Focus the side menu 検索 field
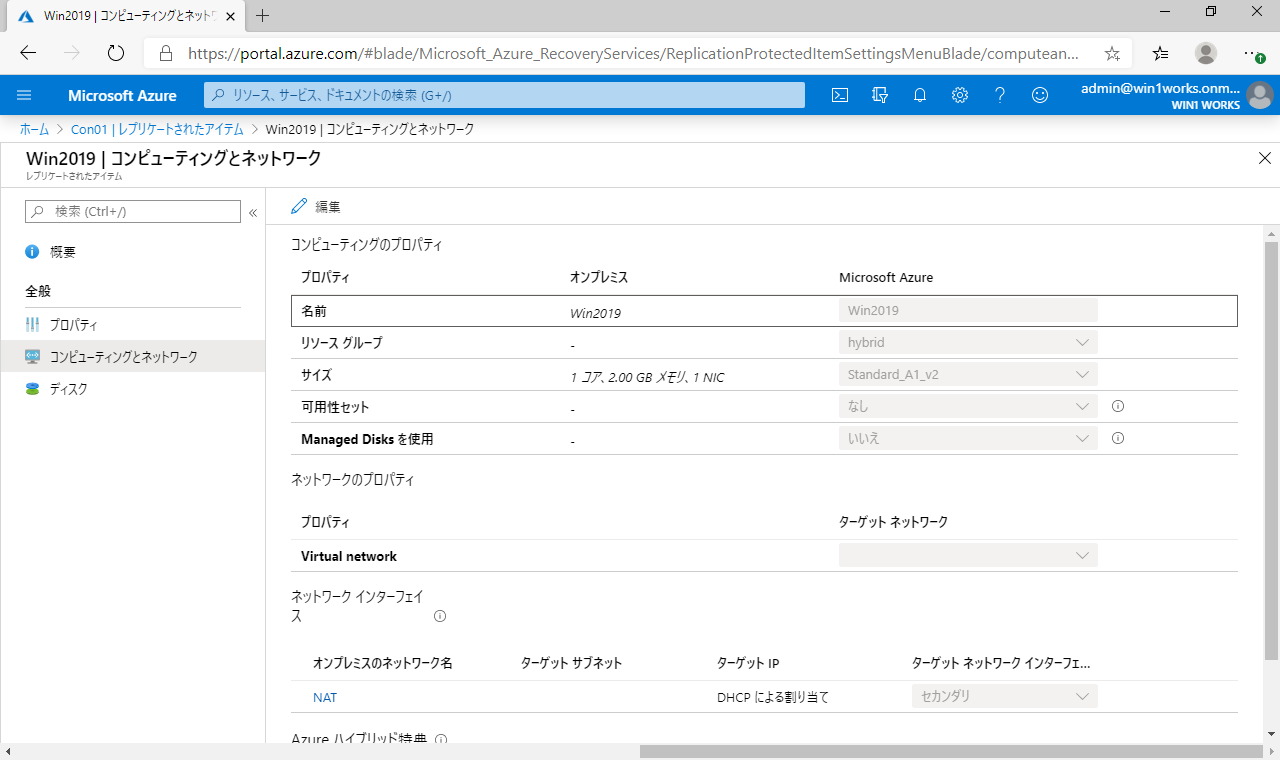 point(133,212)
